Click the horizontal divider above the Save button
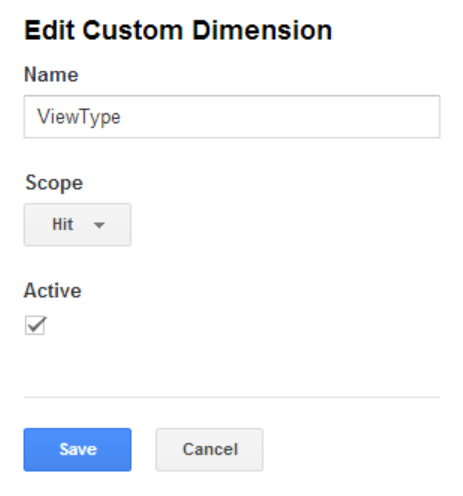This screenshot has width=463, height=496. coord(232,397)
